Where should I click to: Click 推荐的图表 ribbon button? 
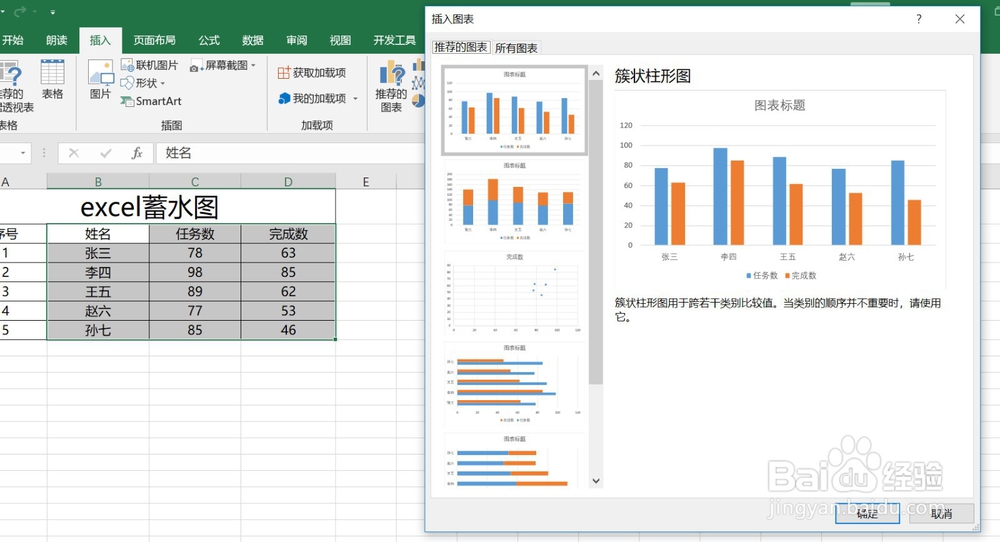[x=391, y=87]
